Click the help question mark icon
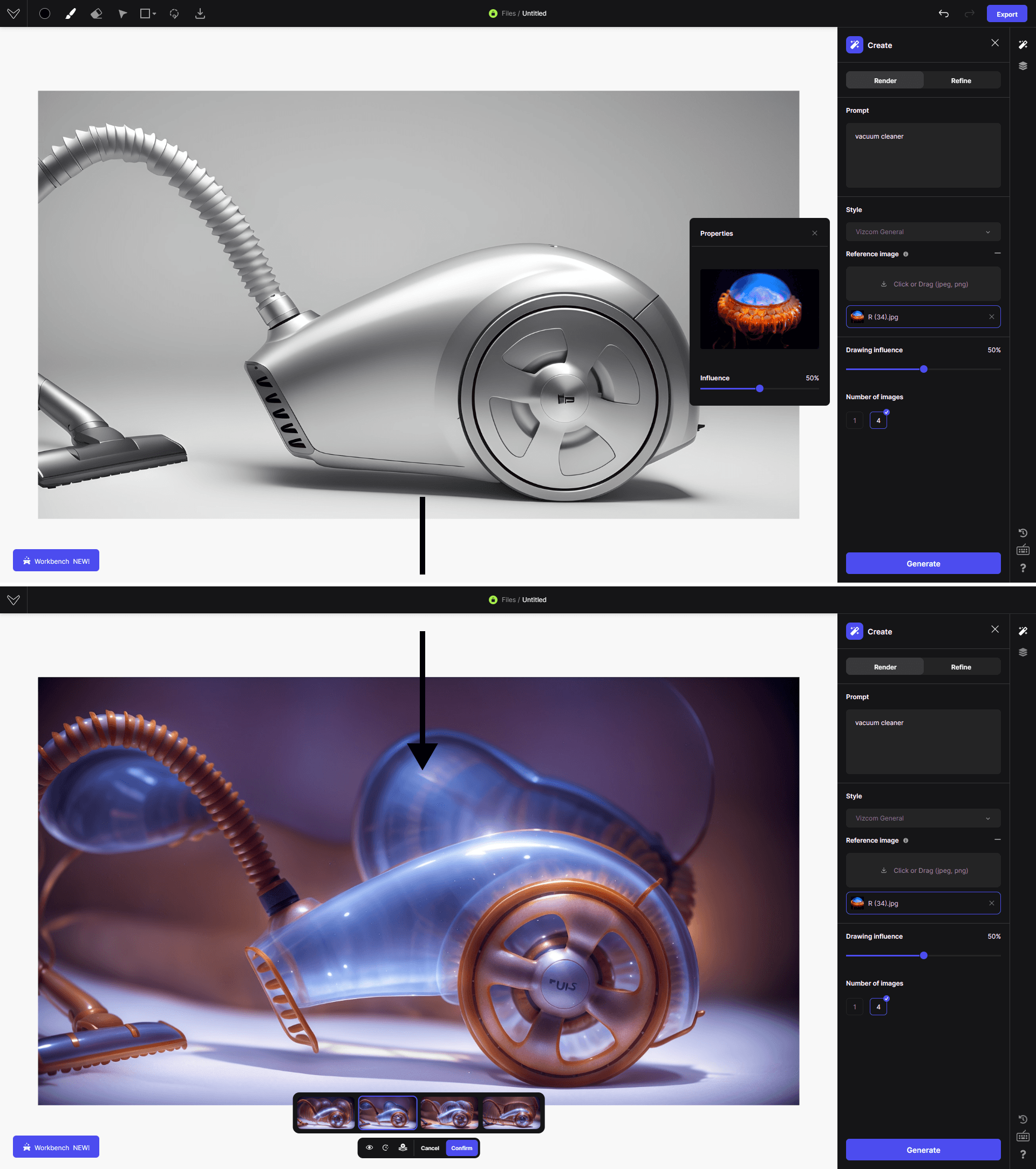1036x1169 pixels. pyautogui.click(x=1024, y=568)
